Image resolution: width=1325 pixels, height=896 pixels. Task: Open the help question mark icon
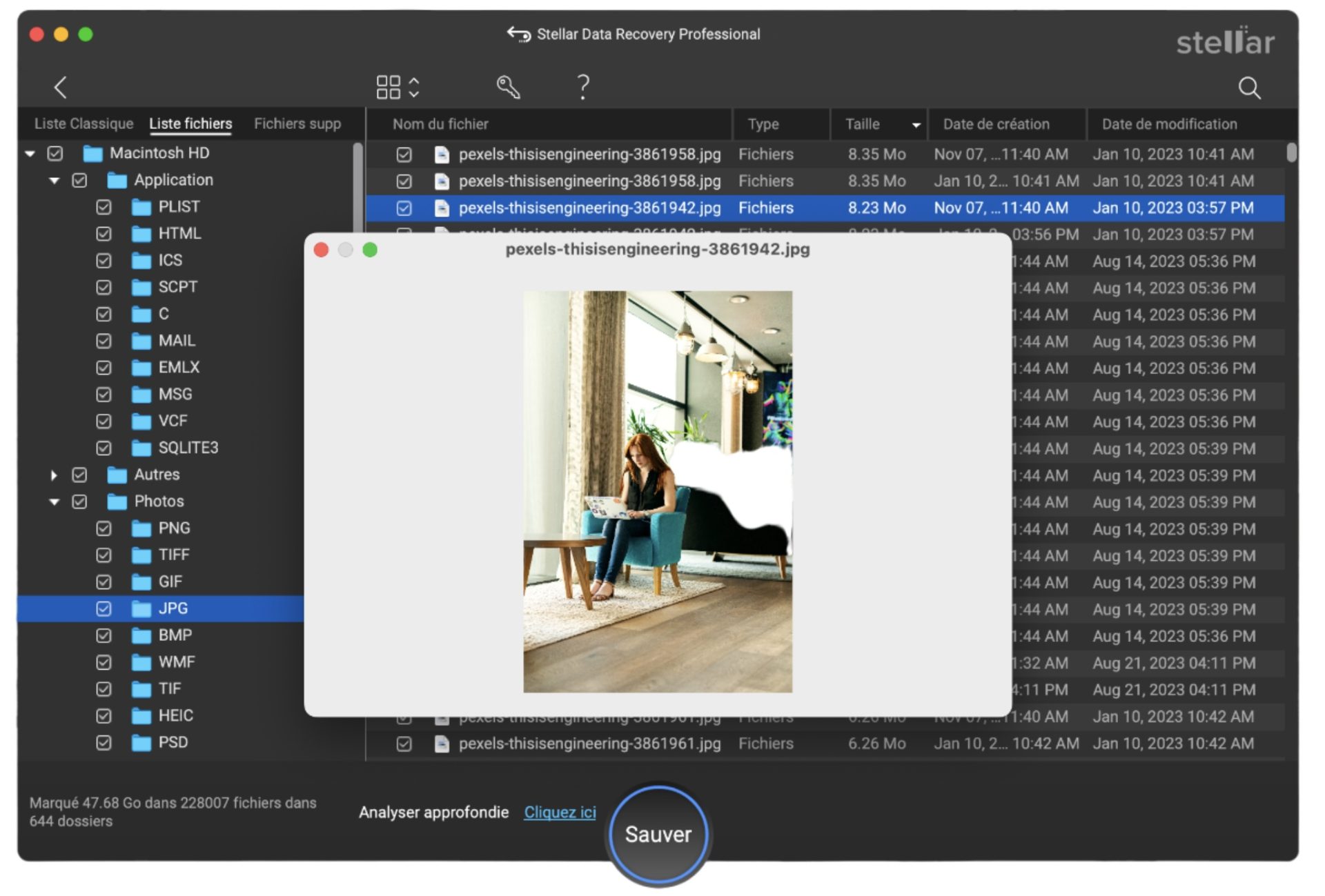tap(583, 88)
